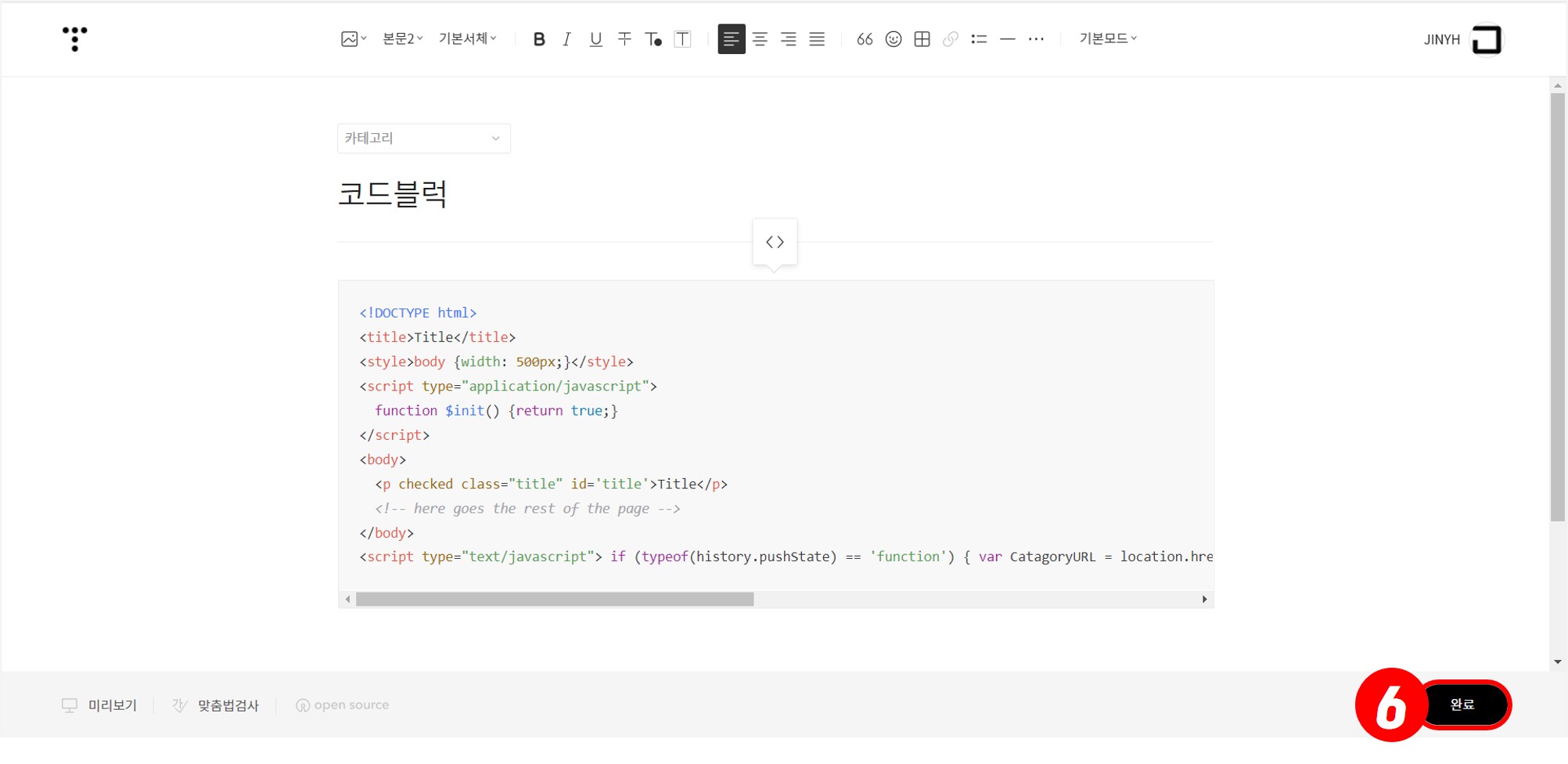Insert a table
The height and width of the screenshot is (764, 1568).
922,39
